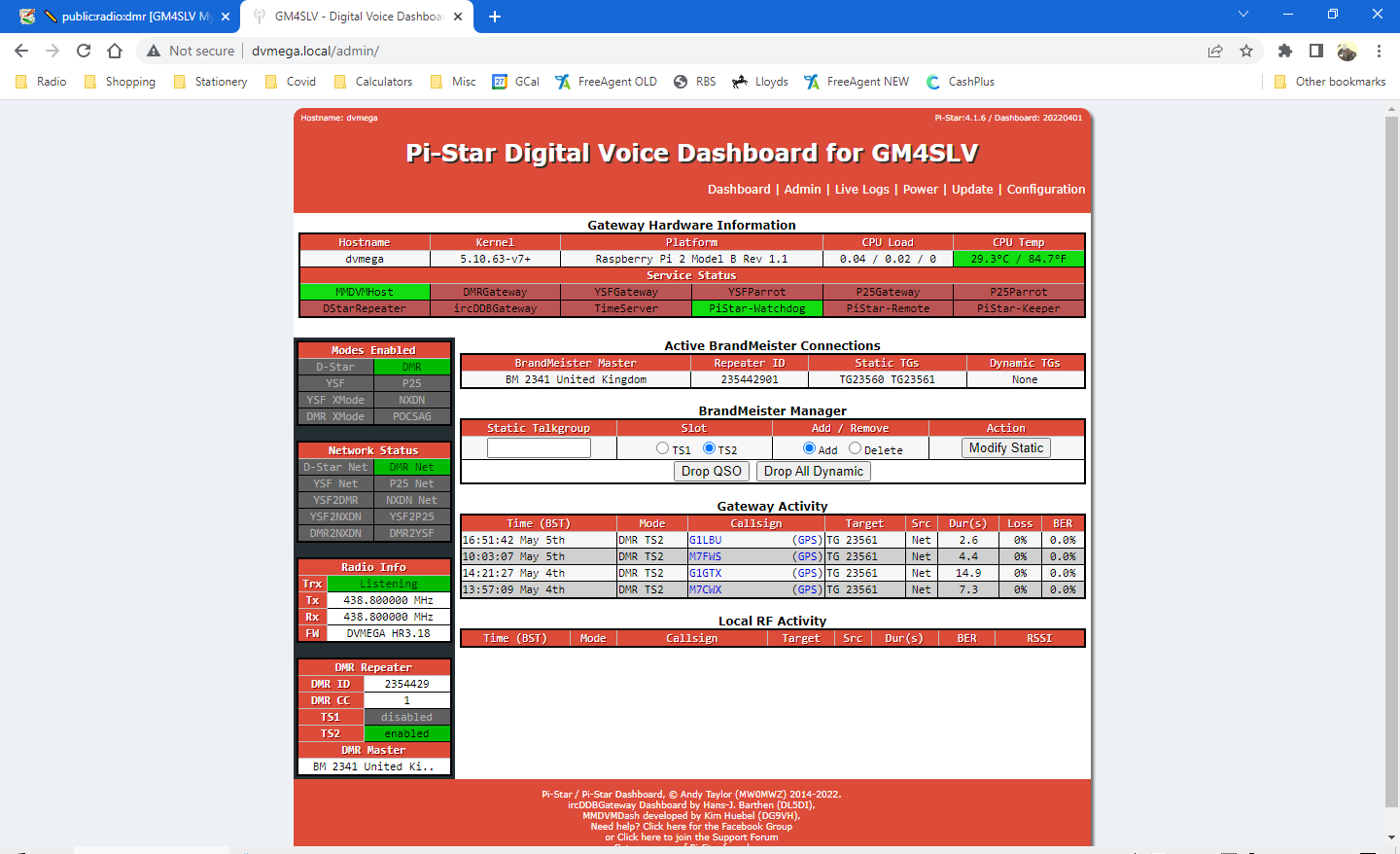Click the share icon in the address bar
This screenshot has height=854, width=1400.
pyautogui.click(x=1217, y=50)
